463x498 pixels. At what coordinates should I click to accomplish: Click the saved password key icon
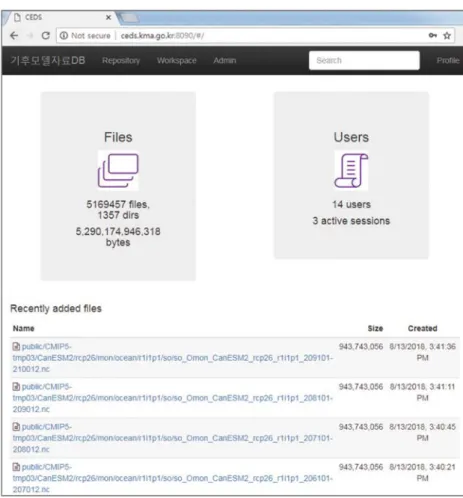click(x=433, y=35)
